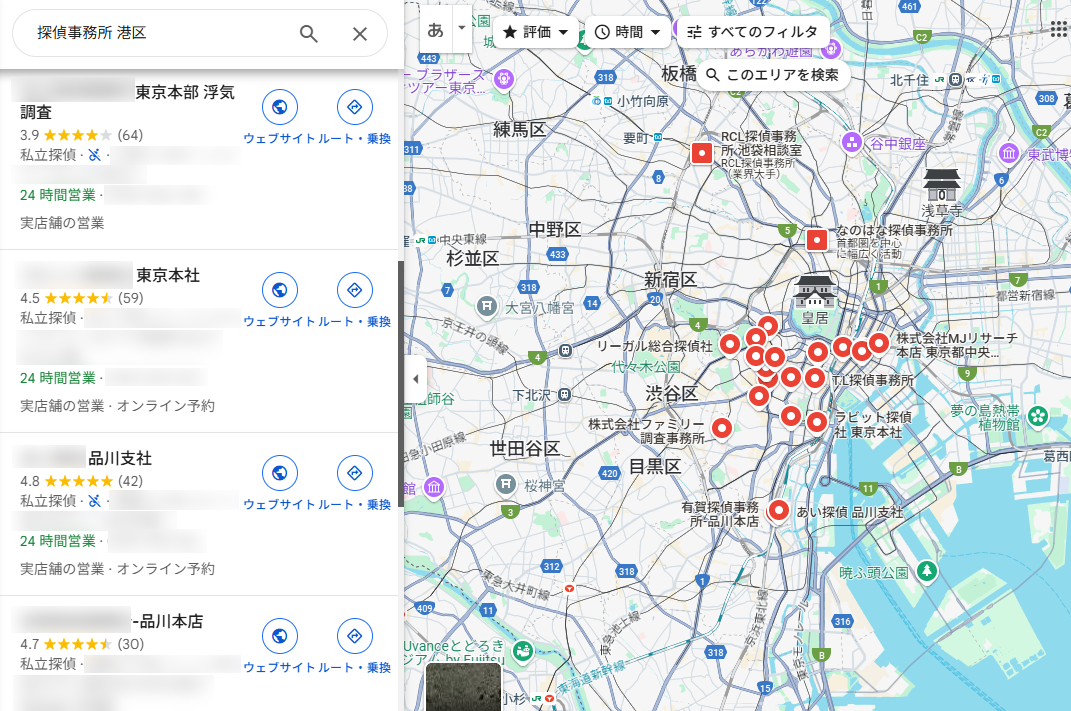
Task: Click the 4.8 rating with 42 reviews
Action: 81,481
